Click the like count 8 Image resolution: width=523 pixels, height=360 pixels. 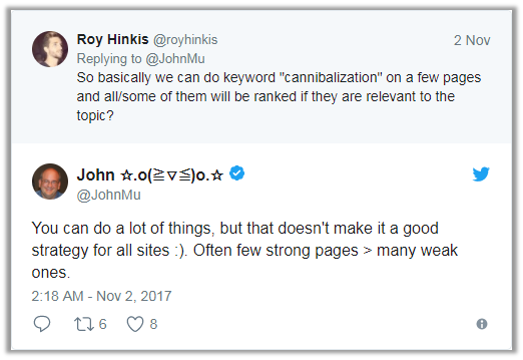point(153,324)
